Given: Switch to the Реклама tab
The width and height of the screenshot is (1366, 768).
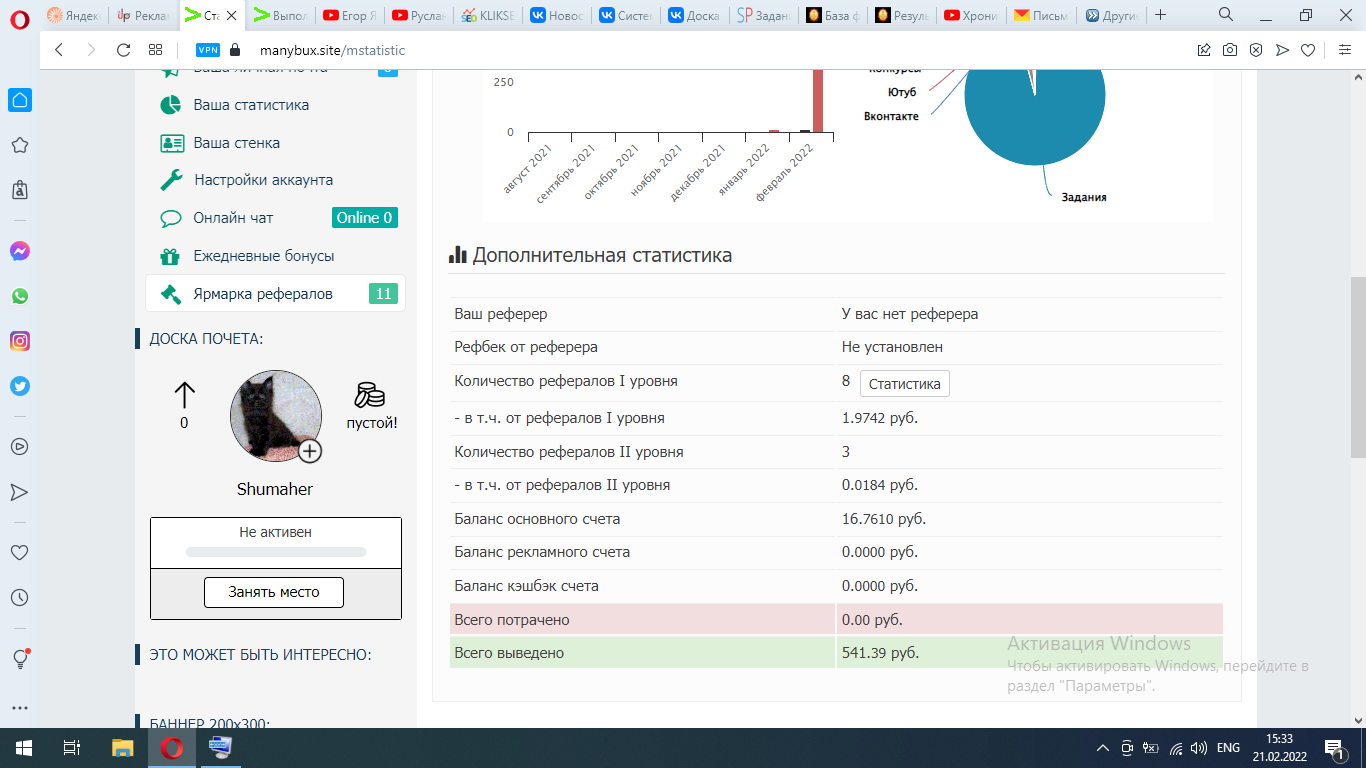Looking at the screenshot, I should [142, 16].
